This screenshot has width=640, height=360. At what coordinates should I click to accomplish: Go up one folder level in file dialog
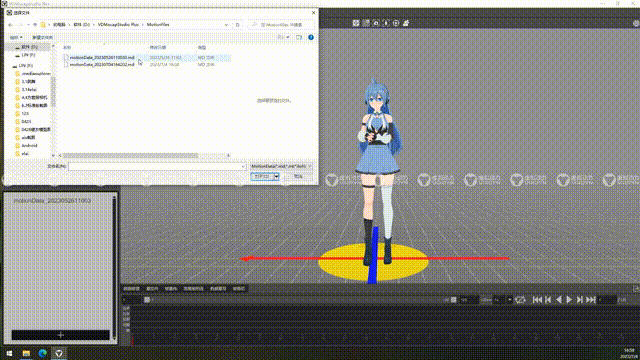[x=35, y=25]
